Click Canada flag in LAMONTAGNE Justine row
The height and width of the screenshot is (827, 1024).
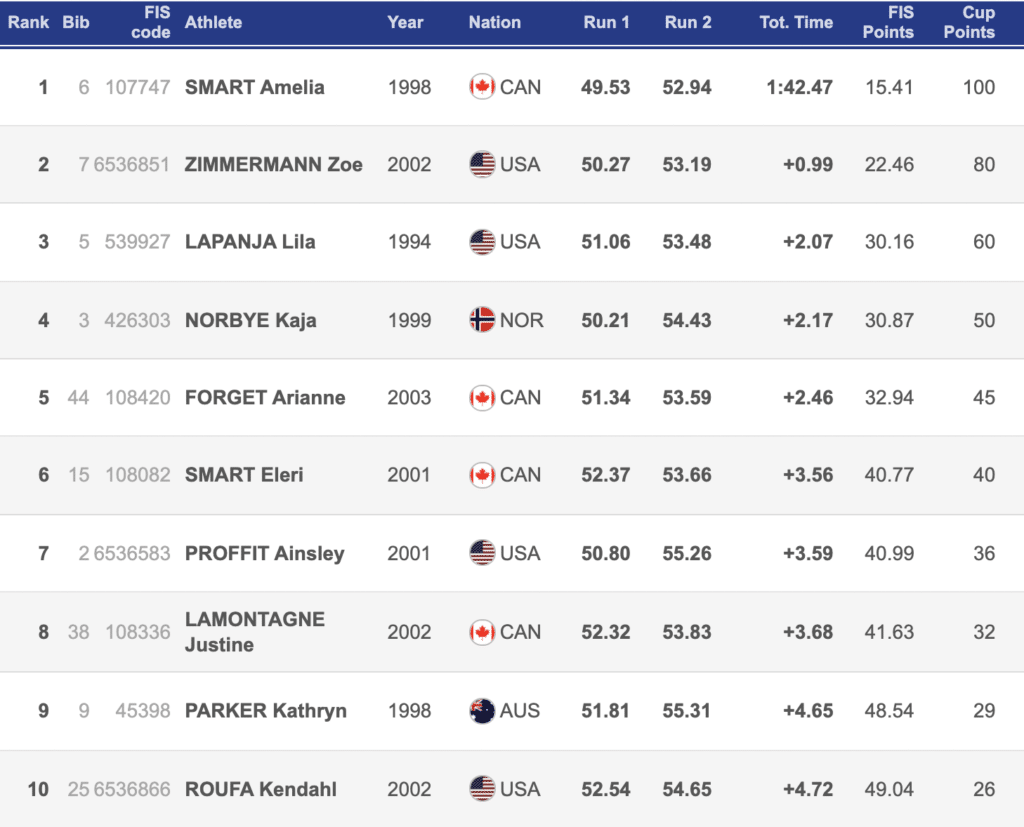tap(482, 632)
